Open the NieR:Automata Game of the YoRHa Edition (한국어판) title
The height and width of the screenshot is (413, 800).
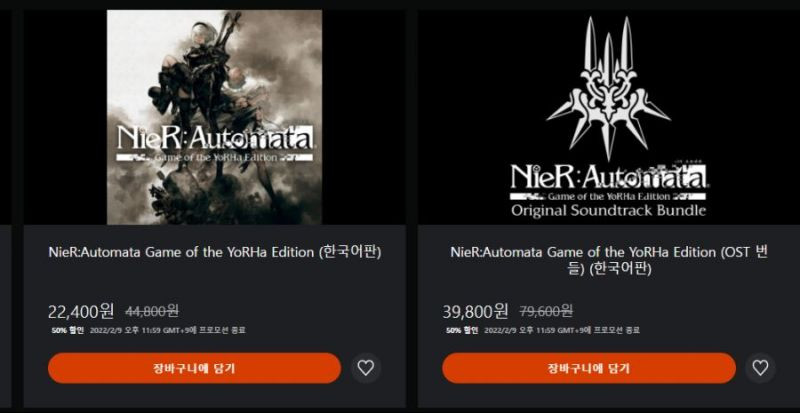tap(215, 252)
